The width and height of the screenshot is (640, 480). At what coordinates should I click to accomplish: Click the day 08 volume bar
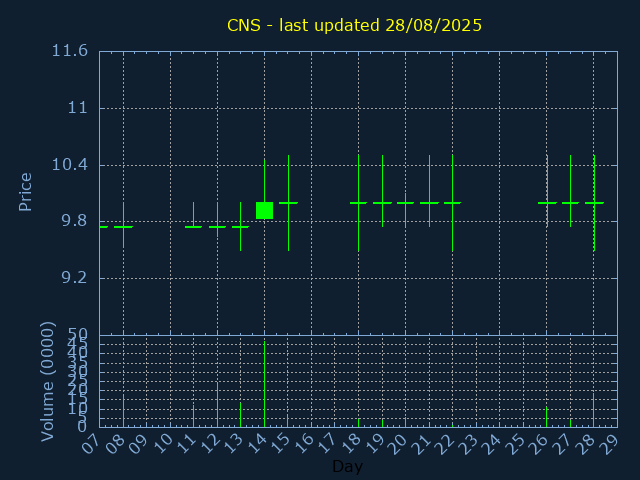123,411
